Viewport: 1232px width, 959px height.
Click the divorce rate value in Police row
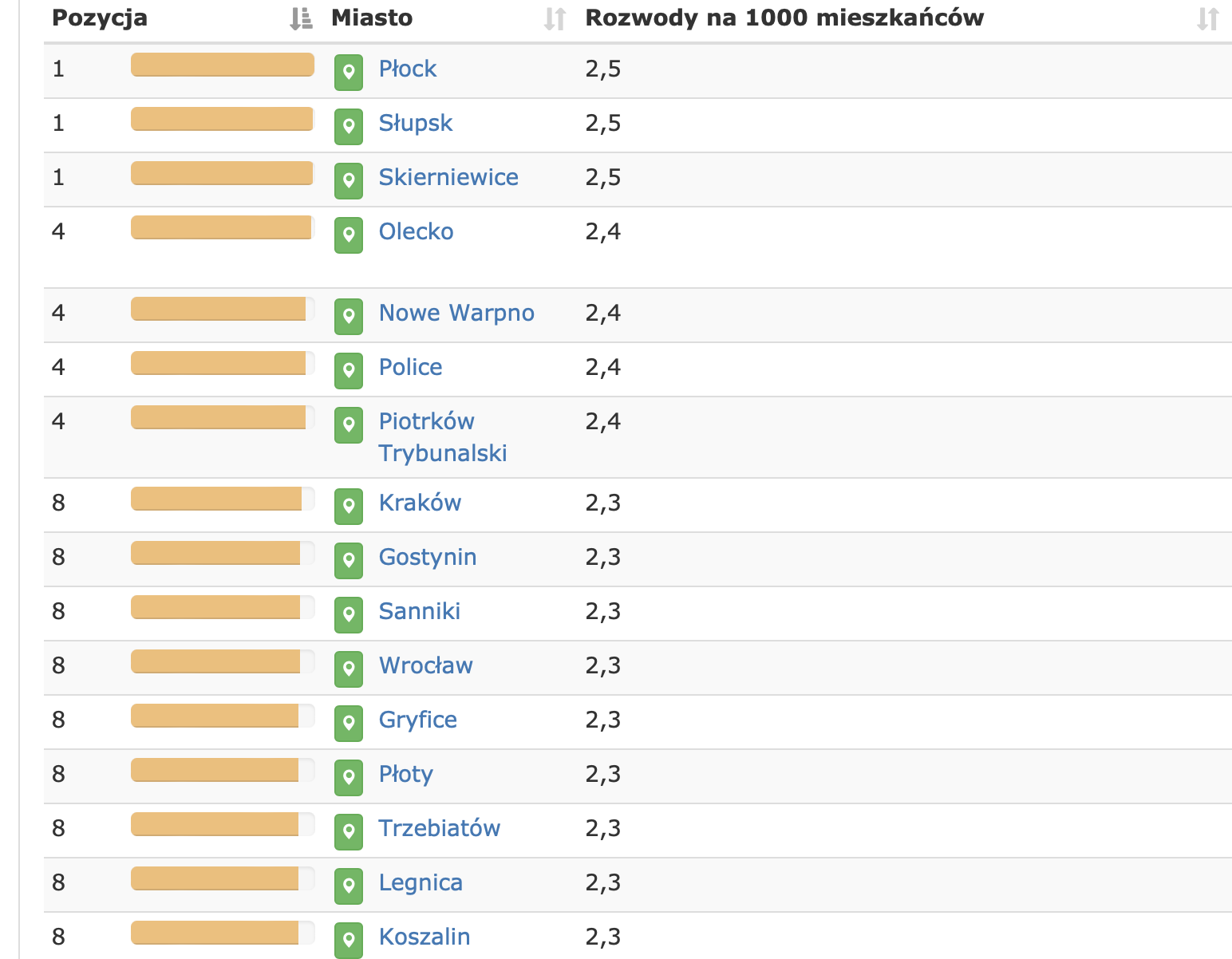603,367
